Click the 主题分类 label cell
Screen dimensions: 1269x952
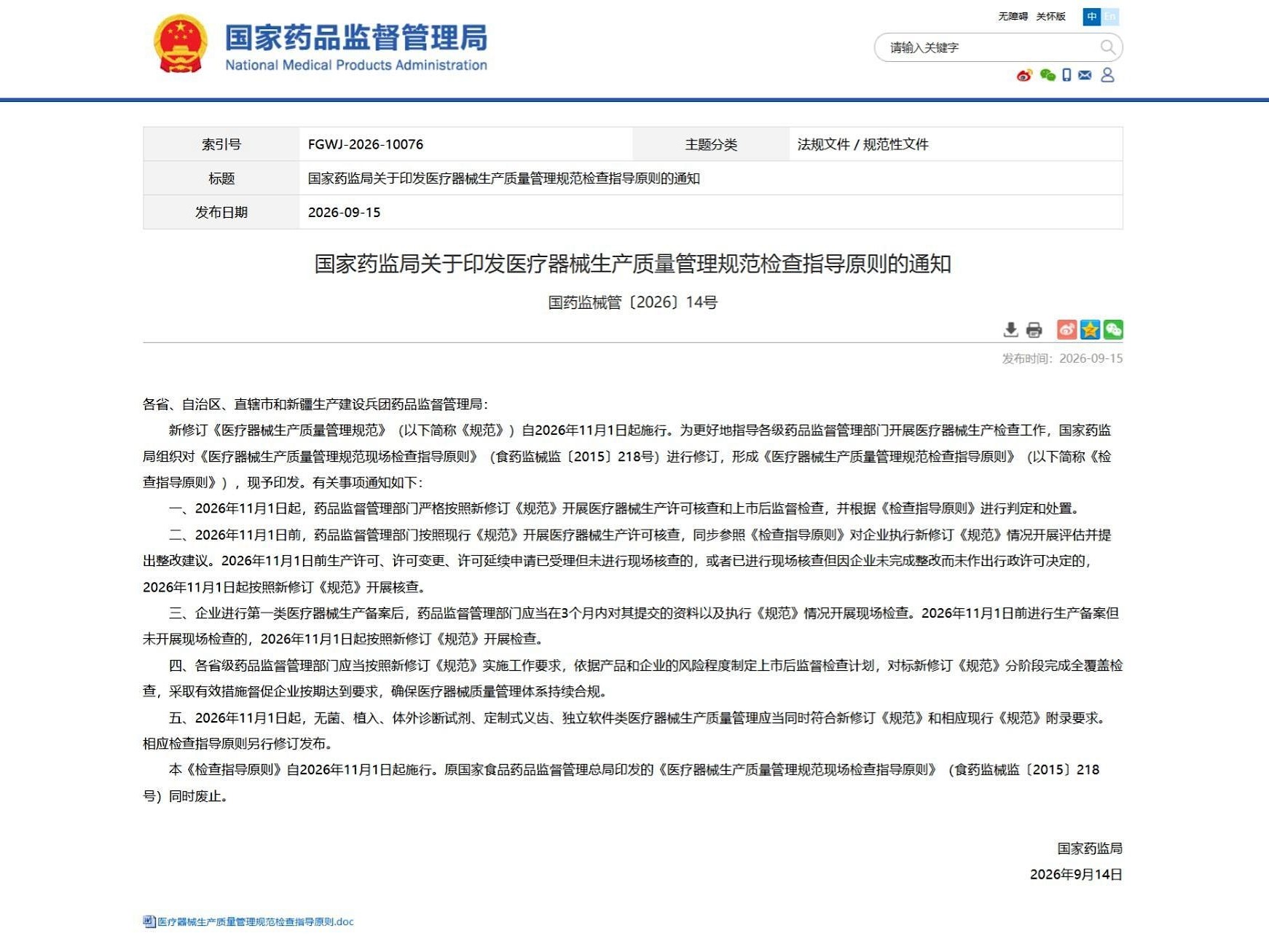(x=711, y=144)
